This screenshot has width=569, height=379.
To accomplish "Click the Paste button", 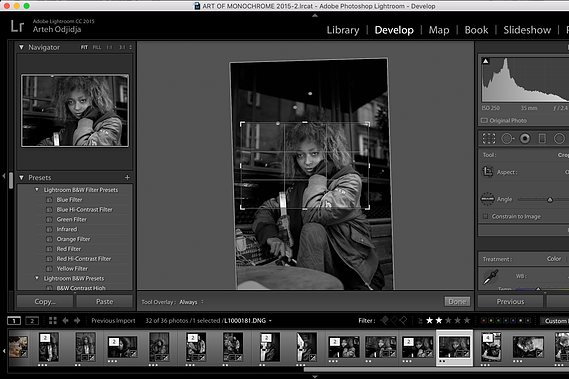I will 105,302.
